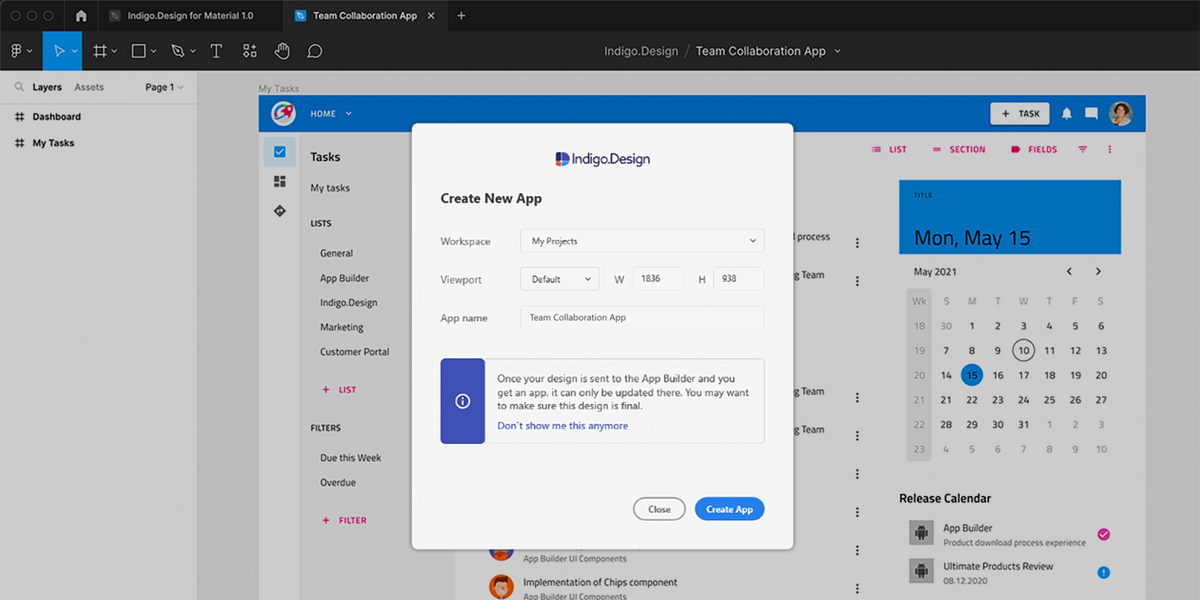This screenshot has height=600, width=1200.
Task: Open the Resources components tool
Action: coord(250,51)
